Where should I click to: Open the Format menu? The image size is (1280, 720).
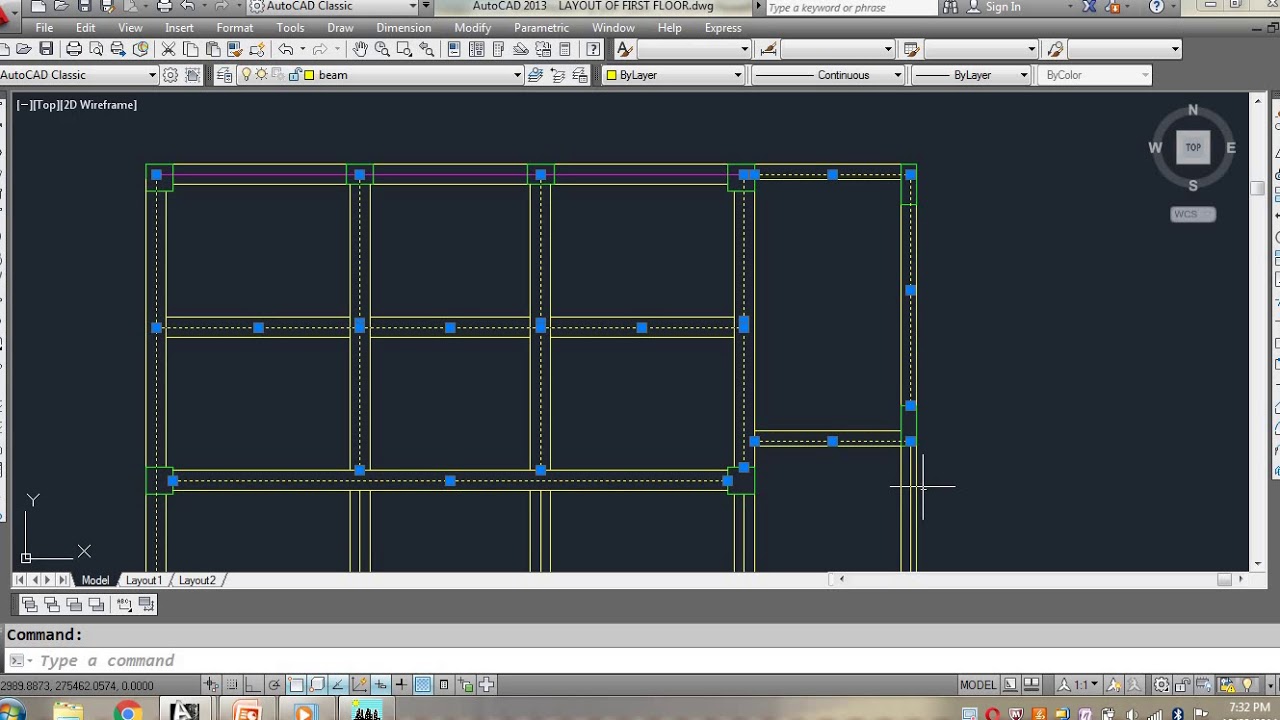pos(235,28)
